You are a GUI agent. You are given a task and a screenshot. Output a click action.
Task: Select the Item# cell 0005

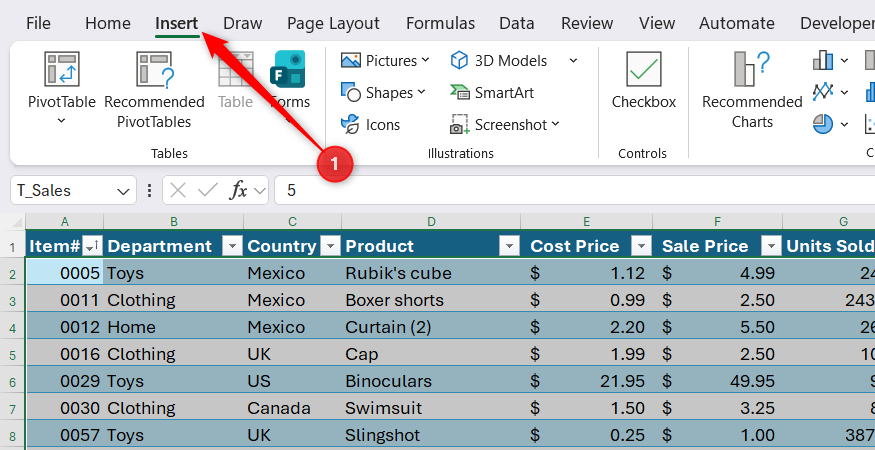(65, 273)
